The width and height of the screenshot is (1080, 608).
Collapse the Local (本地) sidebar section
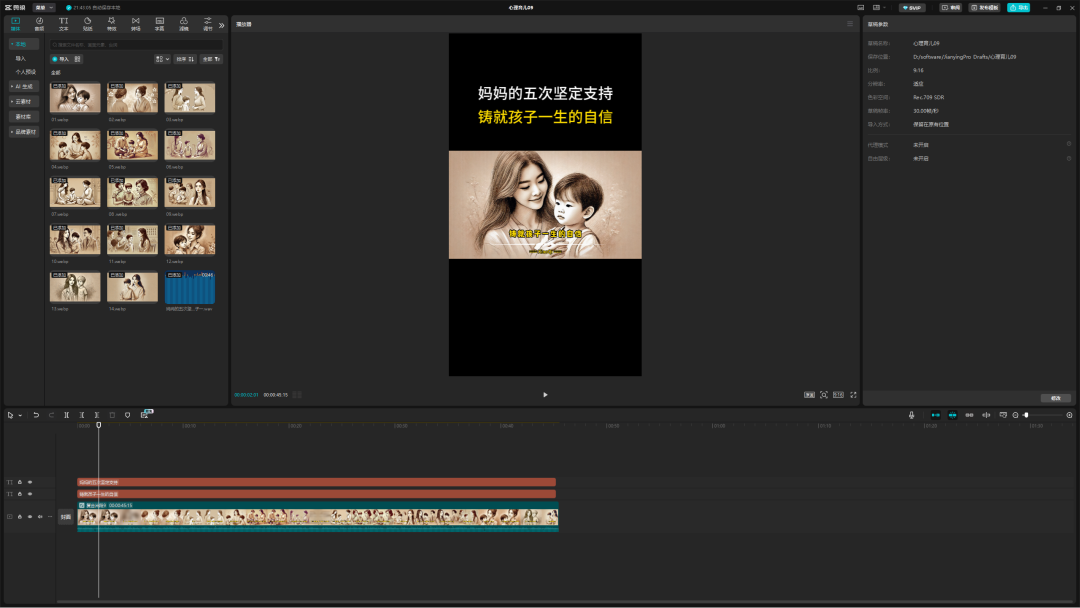click(23, 44)
